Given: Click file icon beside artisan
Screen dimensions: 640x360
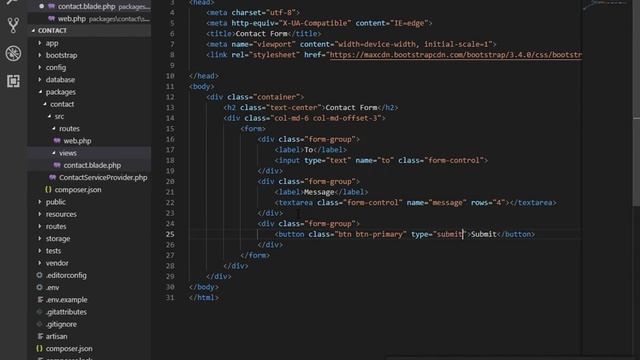Looking at the screenshot, I should pos(40,336).
